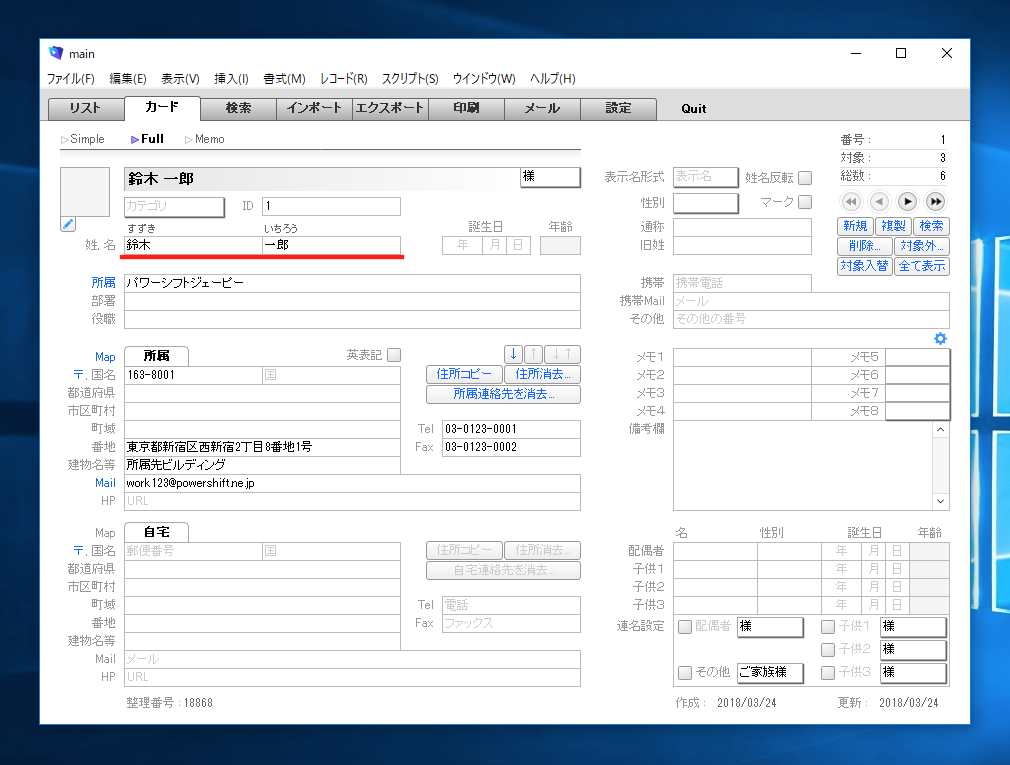Click the 新規 button to create record
1010x765 pixels.
coord(854,227)
